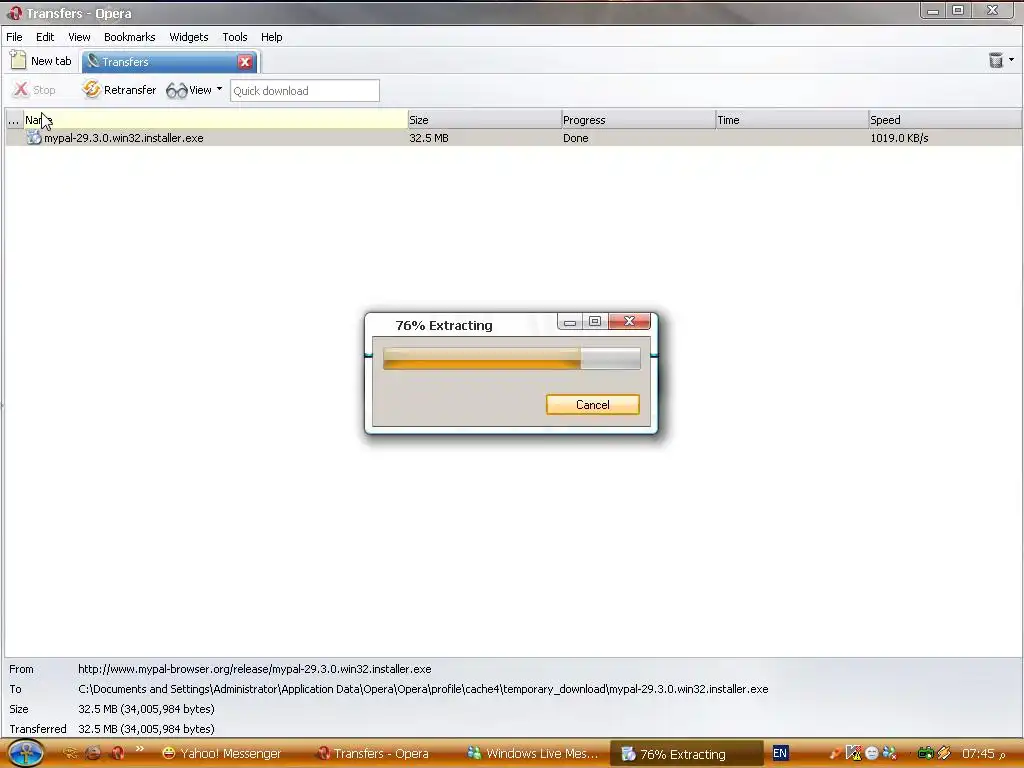Open the Tools menu

tap(234, 37)
